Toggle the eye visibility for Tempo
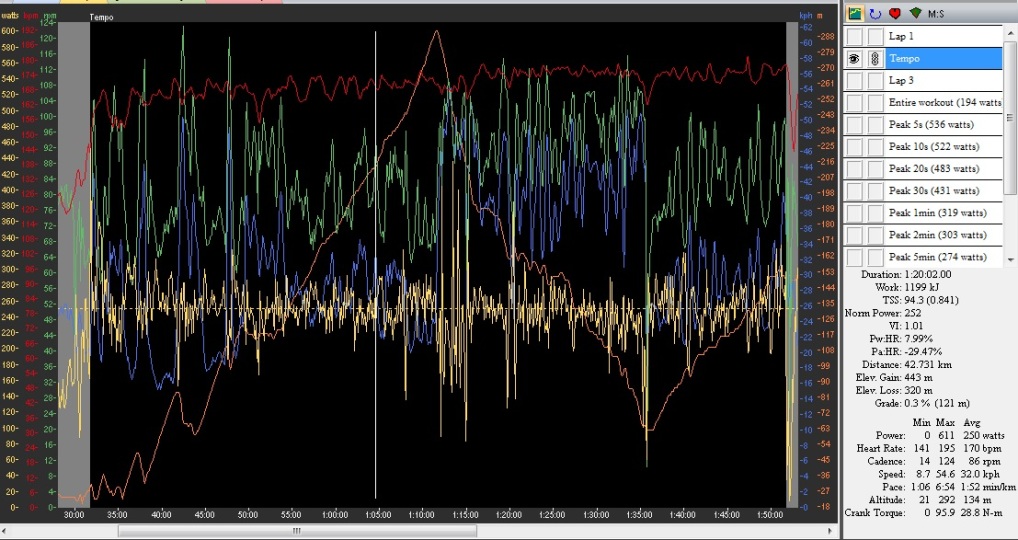The image size is (1018, 540). coord(855,59)
